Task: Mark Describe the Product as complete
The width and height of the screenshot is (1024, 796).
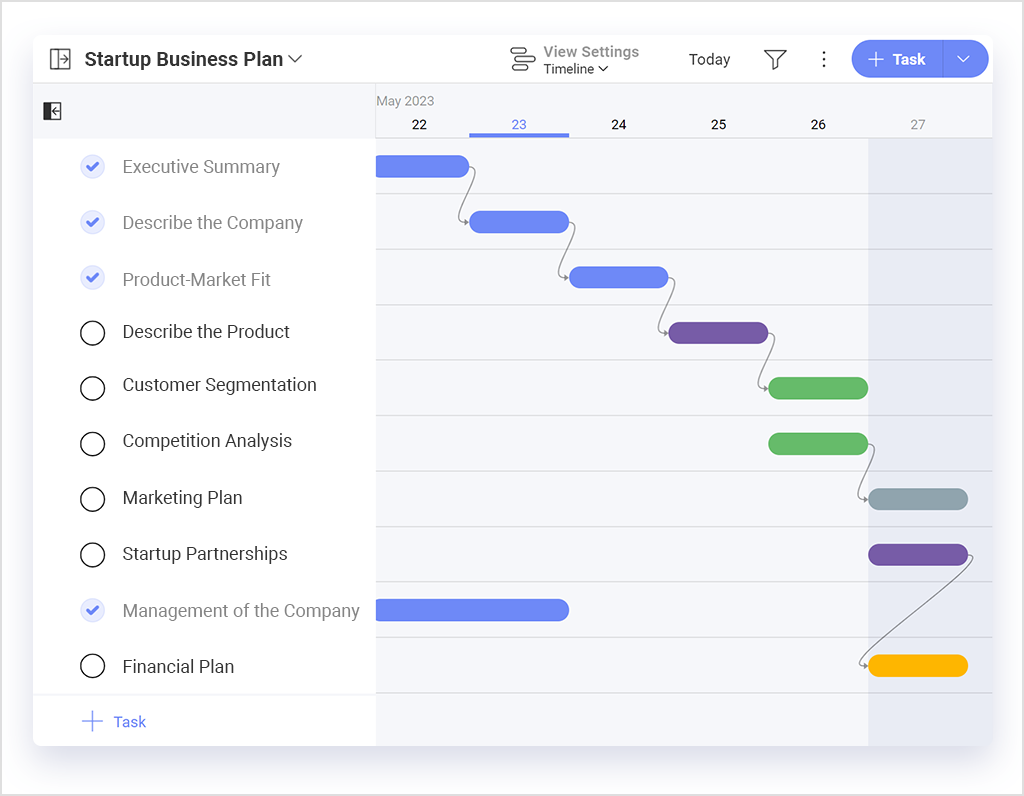Action: (92, 332)
